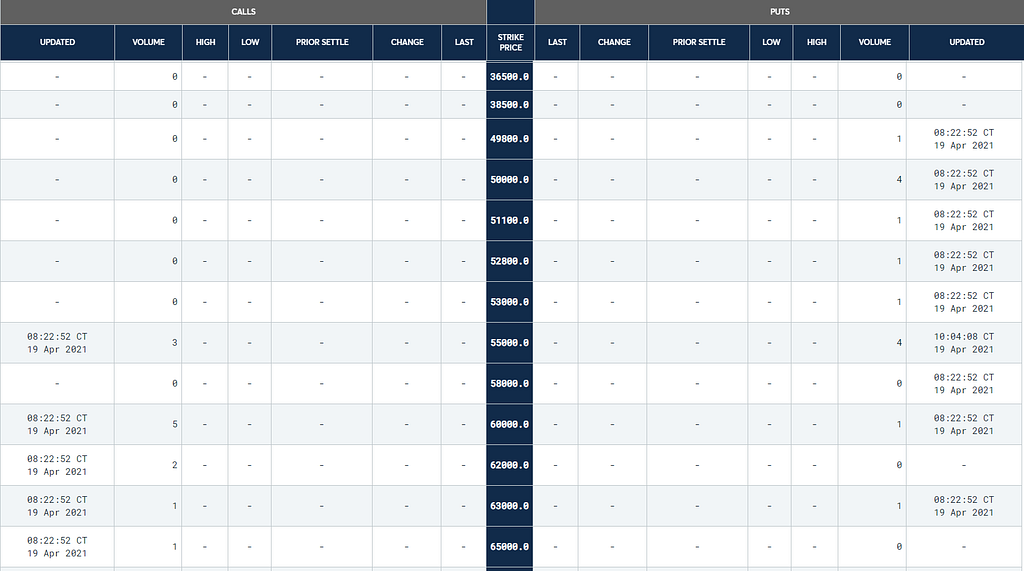Click puts PRIOR SETTLE column header
This screenshot has height=571, width=1024.
click(699, 42)
